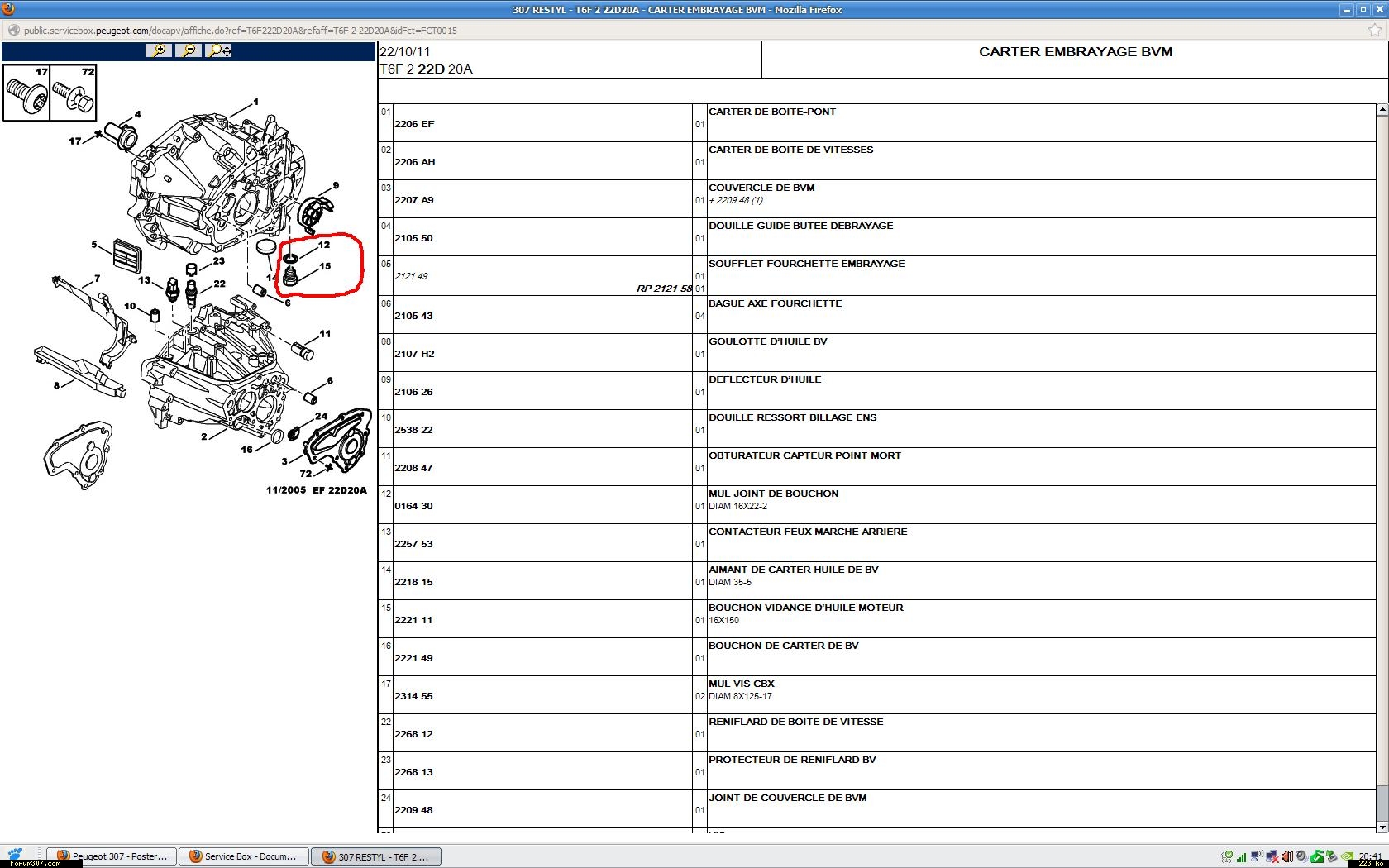Screen dimensions: 1389x868
Task: Open the screw 17 detail thumbnail
Action: [x=26, y=93]
